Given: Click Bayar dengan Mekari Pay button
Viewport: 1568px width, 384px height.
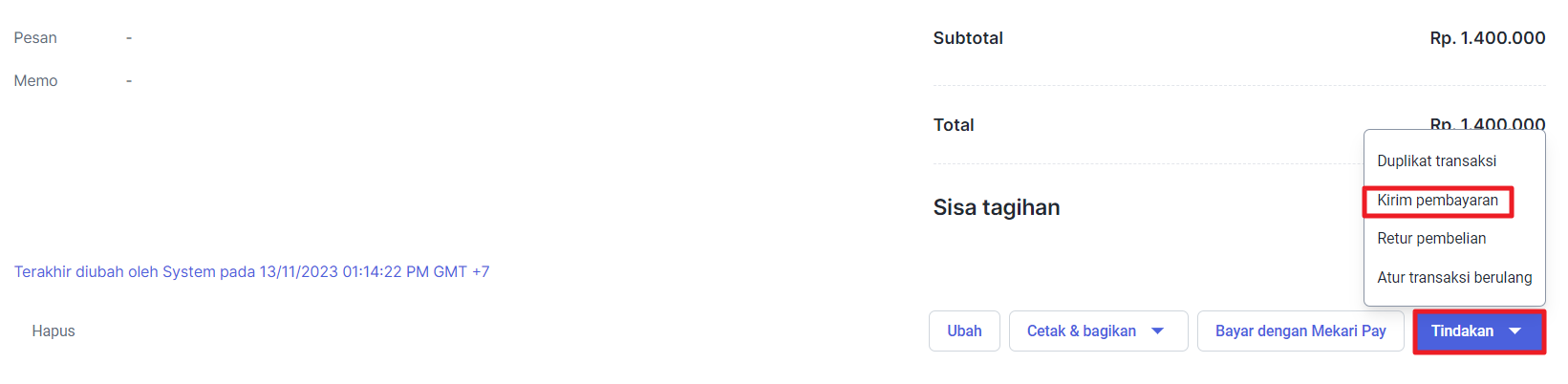Looking at the screenshot, I should (1300, 331).
